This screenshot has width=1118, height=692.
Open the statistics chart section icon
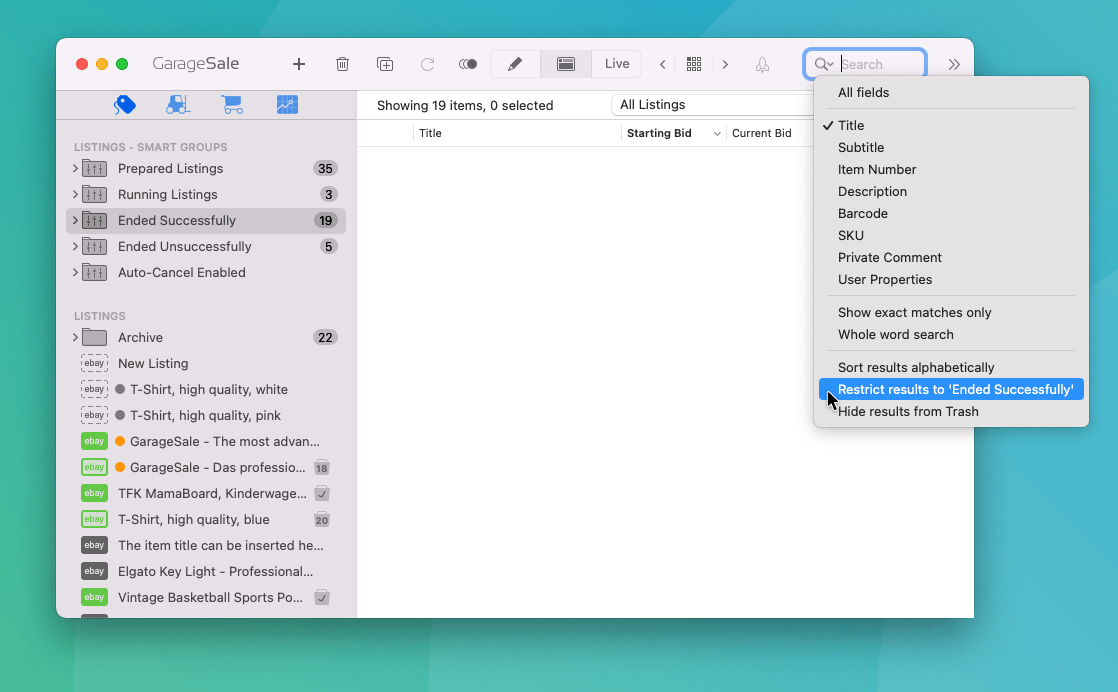[x=287, y=105]
